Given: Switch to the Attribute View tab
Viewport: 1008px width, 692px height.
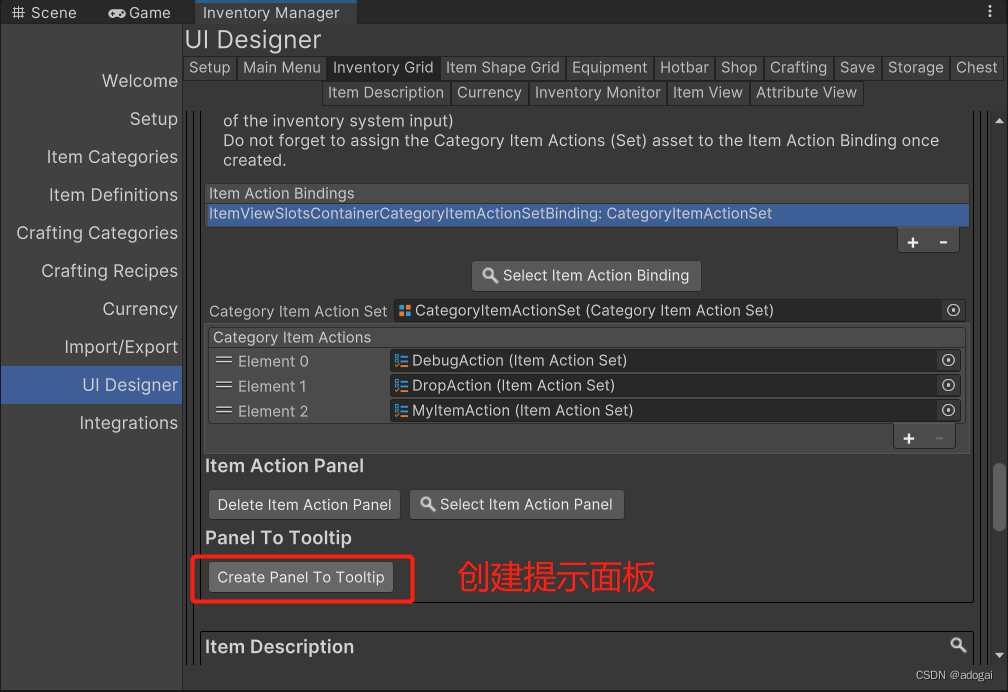Looking at the screenshot, I should [x=806, y=92].
